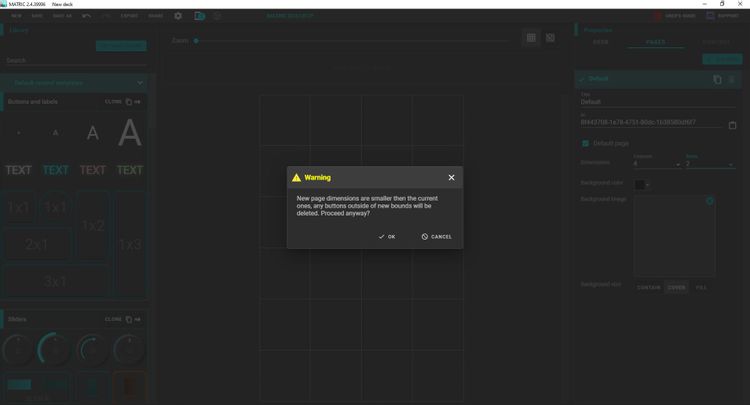Screen dimensions: 750x405
Task: Click the undo arrow icon
Action: [86, 16]
